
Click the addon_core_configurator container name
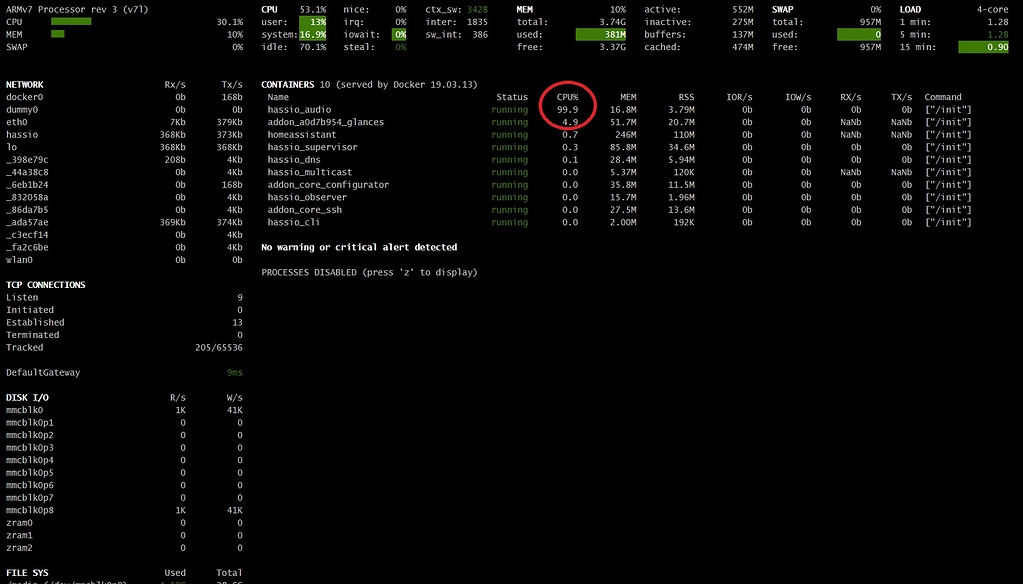tap(328, 185)
